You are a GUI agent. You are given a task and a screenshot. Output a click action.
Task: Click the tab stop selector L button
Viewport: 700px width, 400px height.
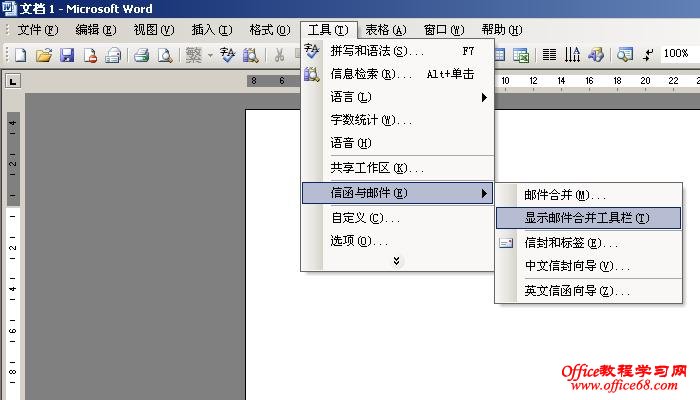[x=13, y=81]
